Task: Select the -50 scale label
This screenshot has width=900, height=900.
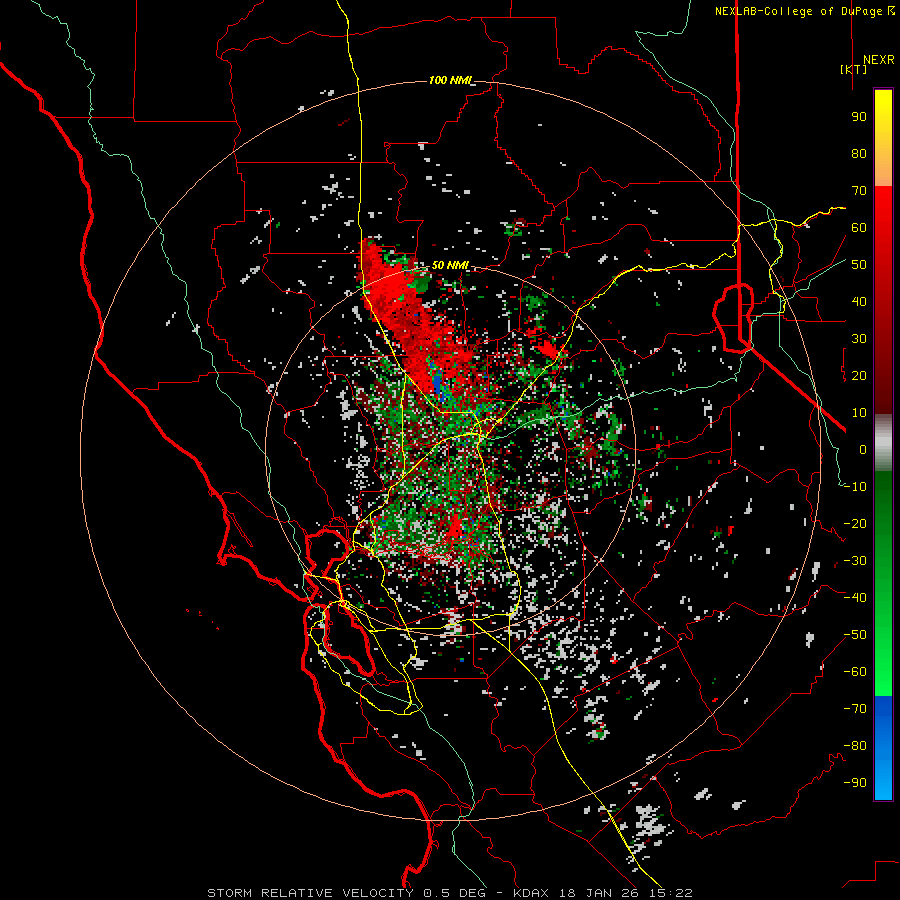Action: pos(855,635)
